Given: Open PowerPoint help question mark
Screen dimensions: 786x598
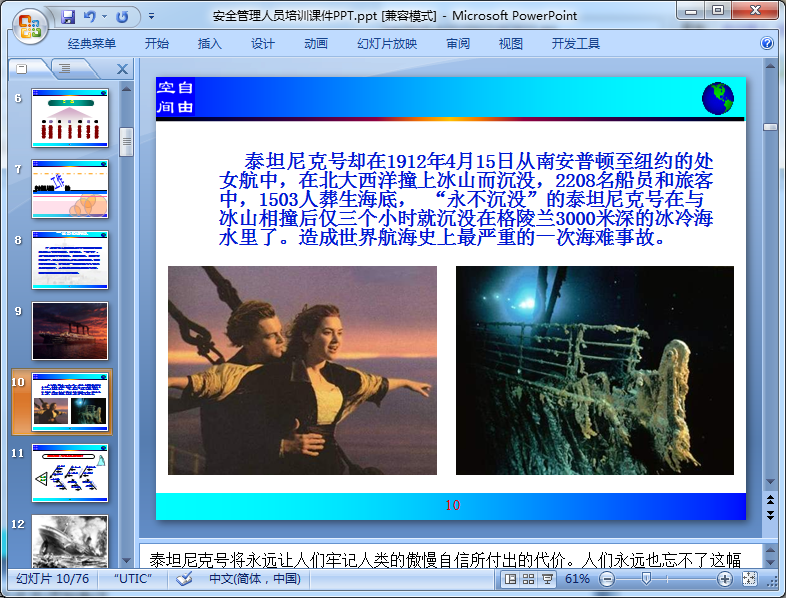Looking at the screenshot, I should (766, 44).
